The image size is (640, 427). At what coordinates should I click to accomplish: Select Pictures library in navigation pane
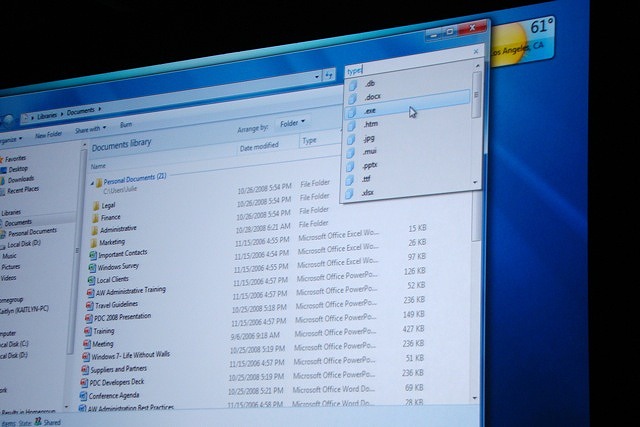point(11,267)
